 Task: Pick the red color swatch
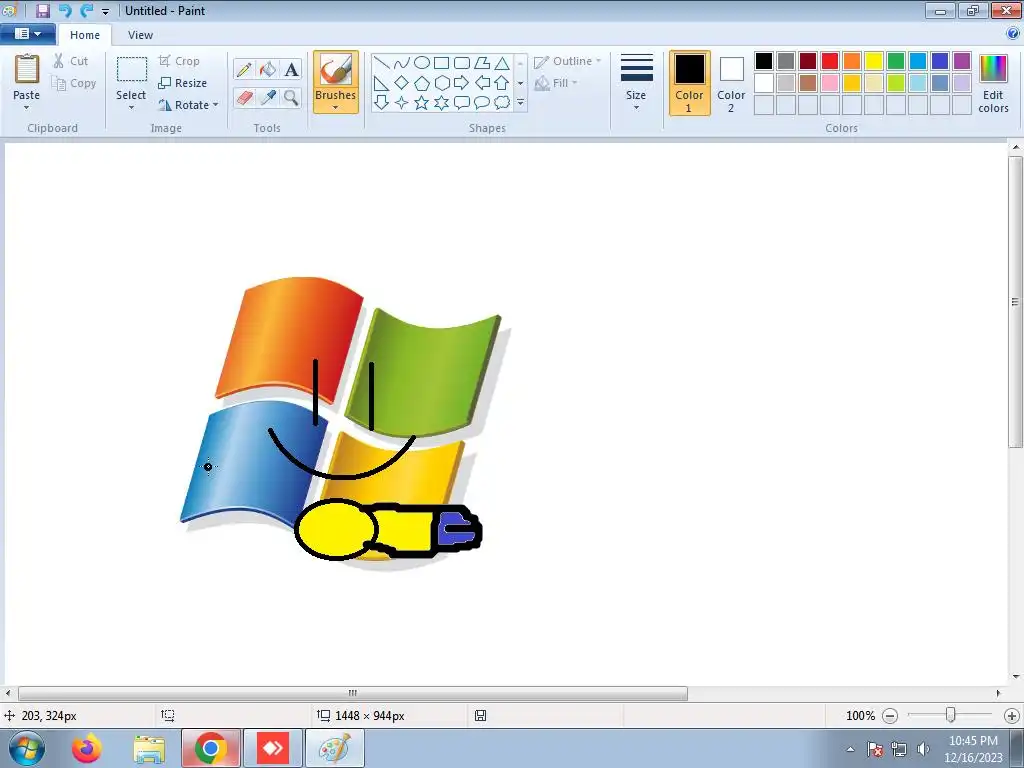tap(830, 61)
